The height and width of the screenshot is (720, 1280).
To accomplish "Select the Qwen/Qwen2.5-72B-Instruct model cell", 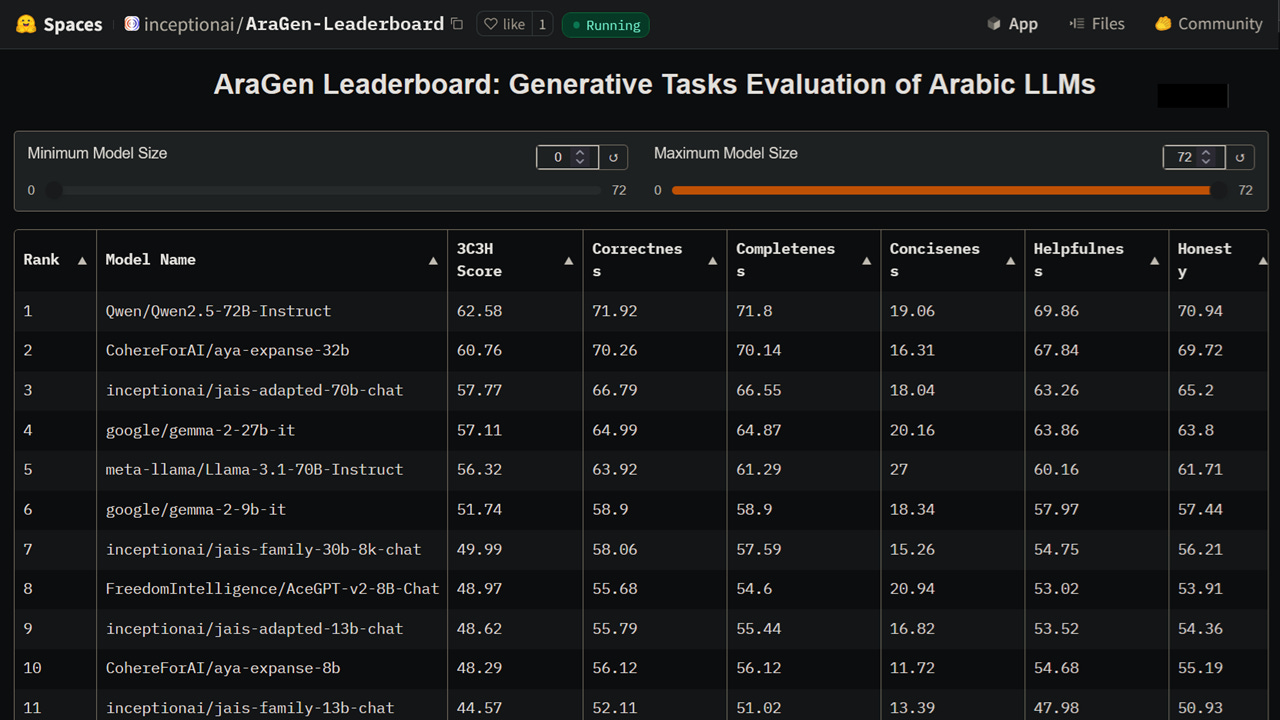I will click(272, 311).
